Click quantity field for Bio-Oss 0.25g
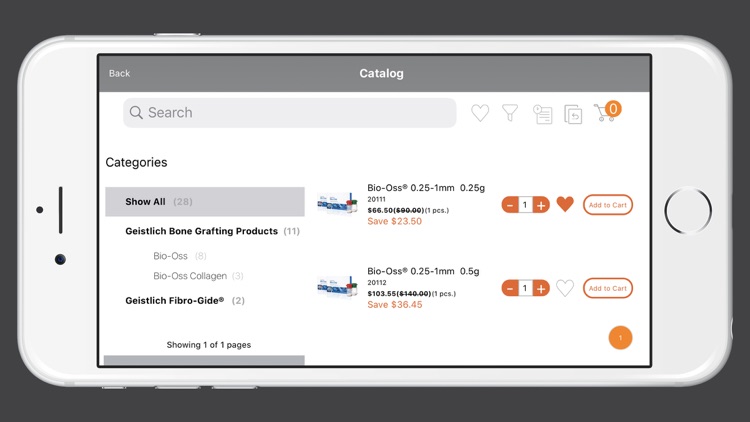This screenshot has width=750, height=422. [x=525, y=205]
